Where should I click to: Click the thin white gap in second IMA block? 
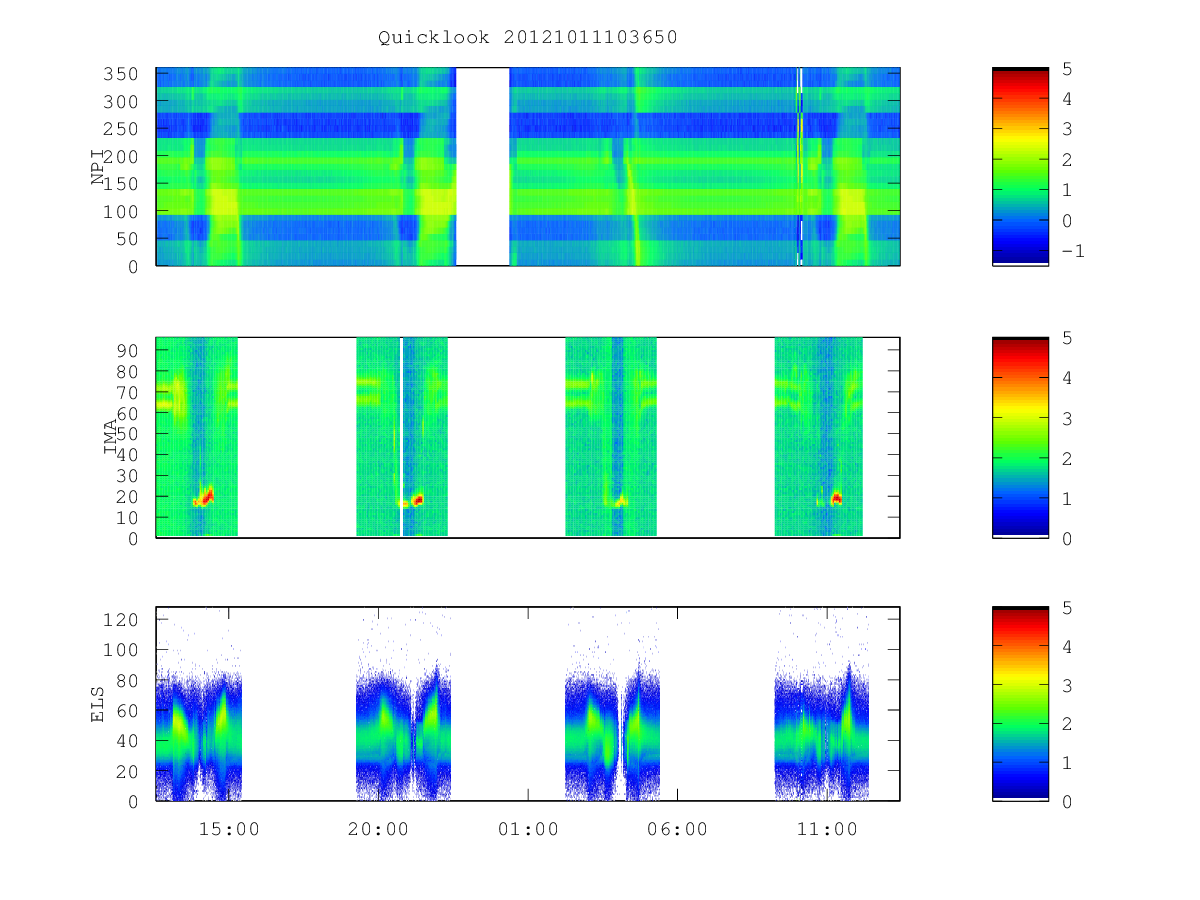coord(401,437)
